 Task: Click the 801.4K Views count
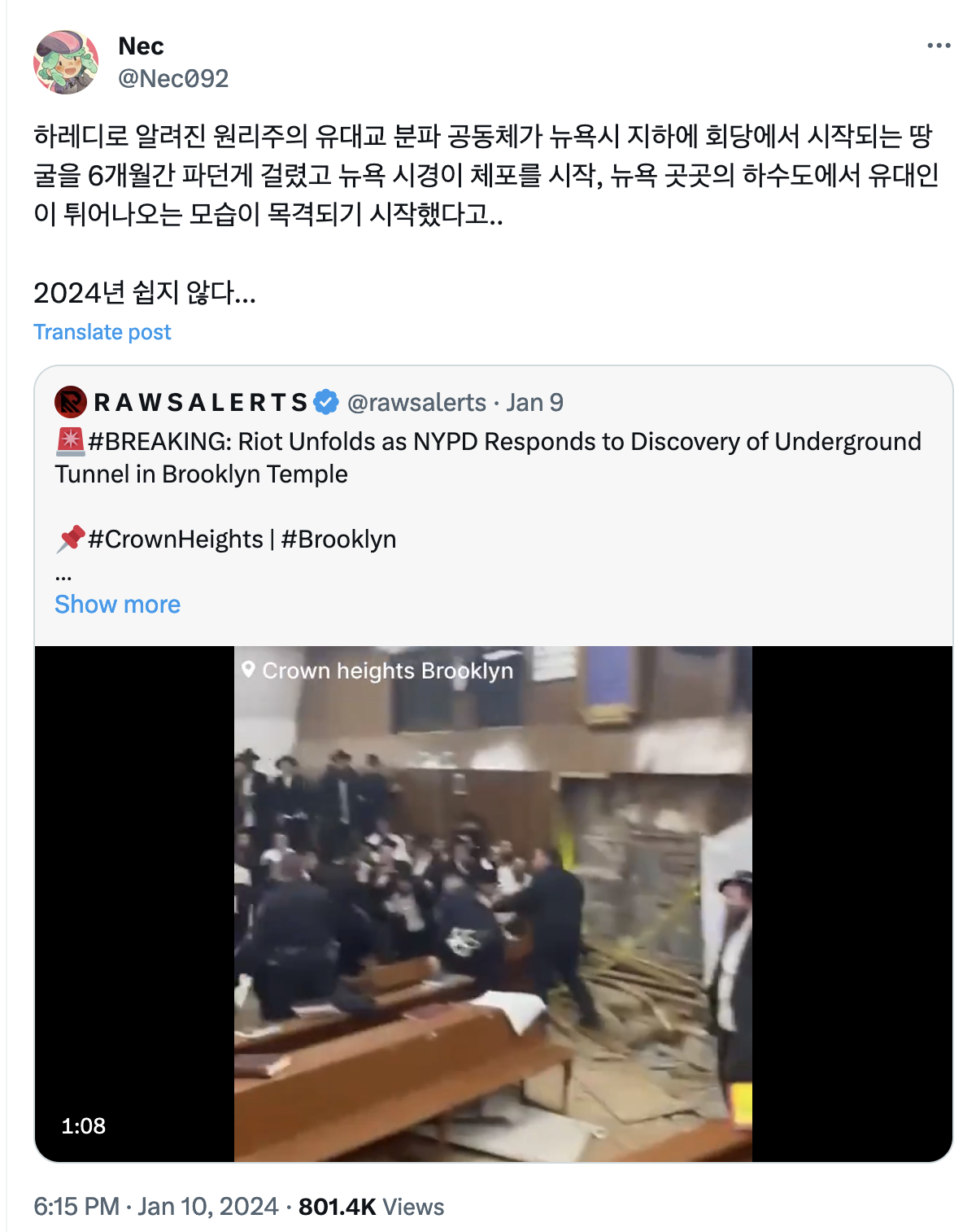pos(371,1206)
